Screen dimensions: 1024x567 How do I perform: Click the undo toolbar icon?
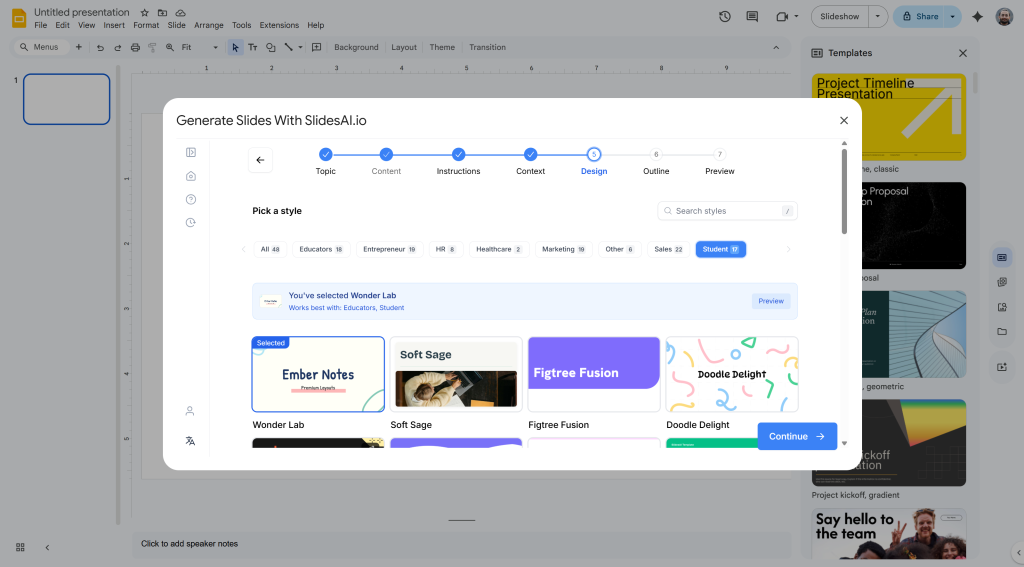click(x=100, y=47)
